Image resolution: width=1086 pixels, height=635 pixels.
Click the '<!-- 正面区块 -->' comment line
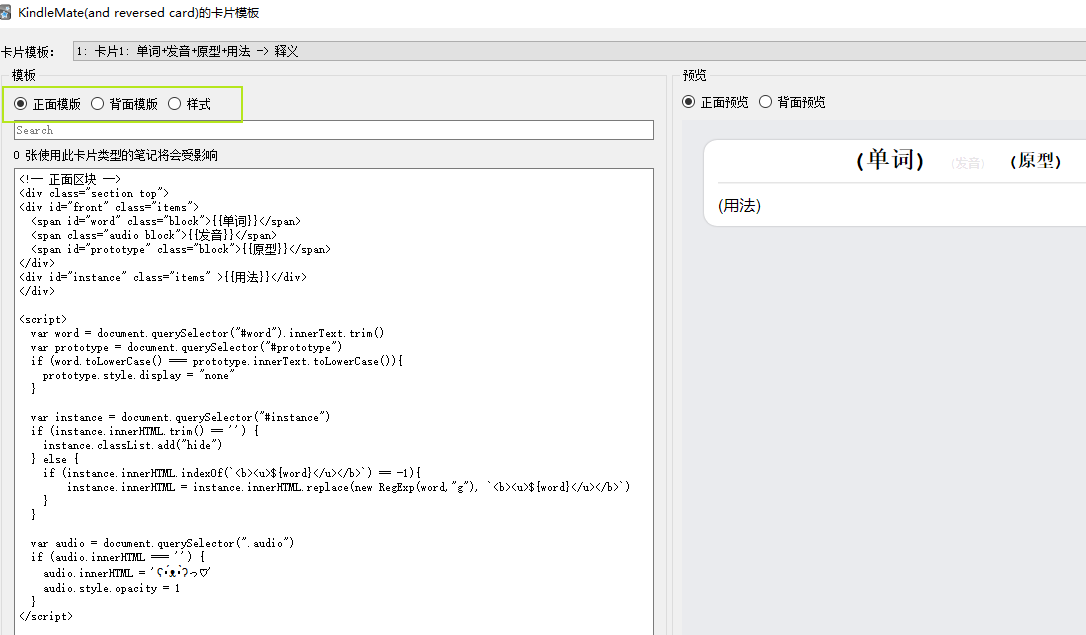coord(70,179)
